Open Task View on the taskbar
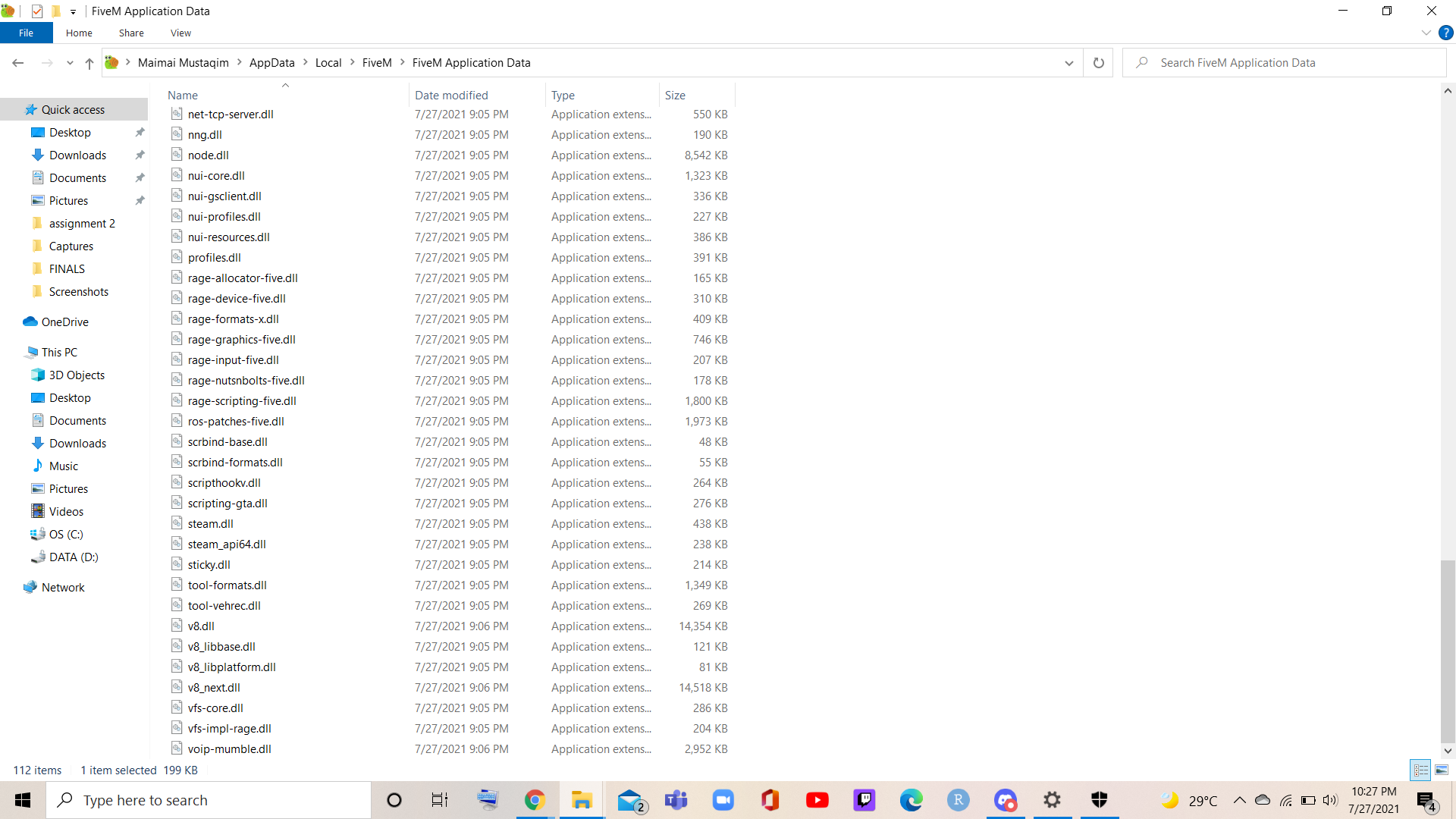 (440, 800)
